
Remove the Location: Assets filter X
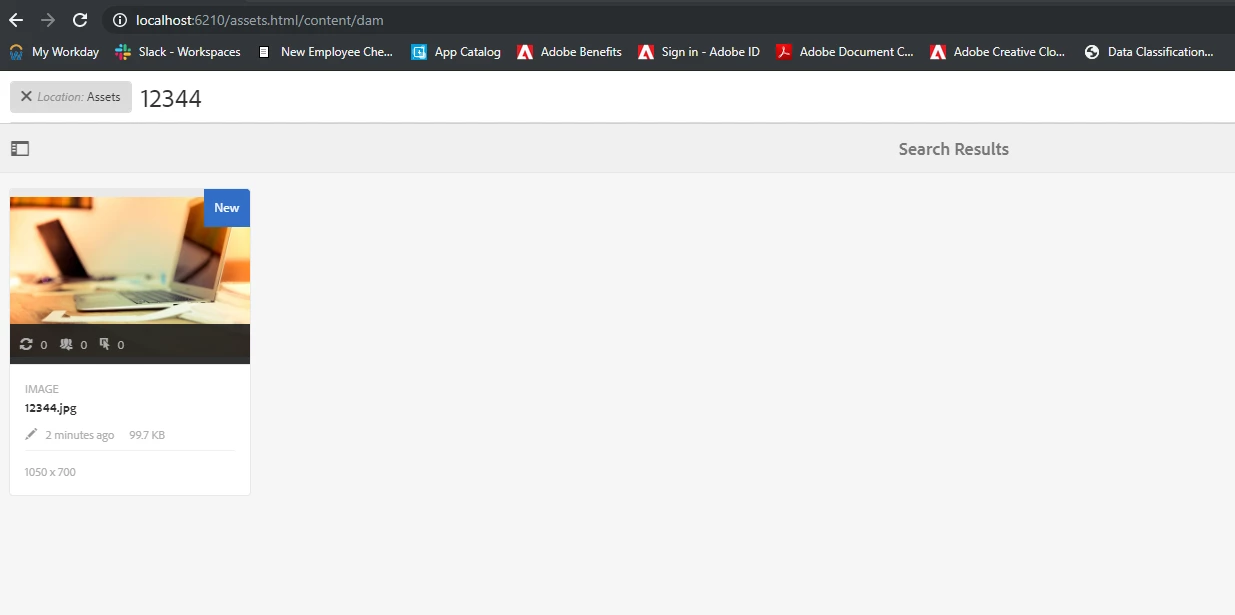pyautogui.click(x=26, y=97)
